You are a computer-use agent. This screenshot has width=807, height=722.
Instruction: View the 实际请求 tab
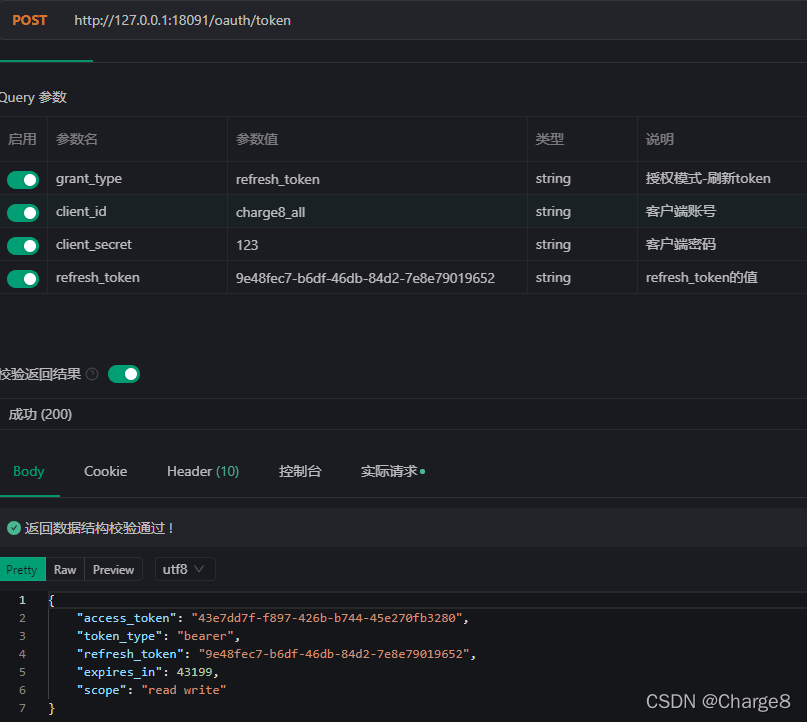click(391, 471)
